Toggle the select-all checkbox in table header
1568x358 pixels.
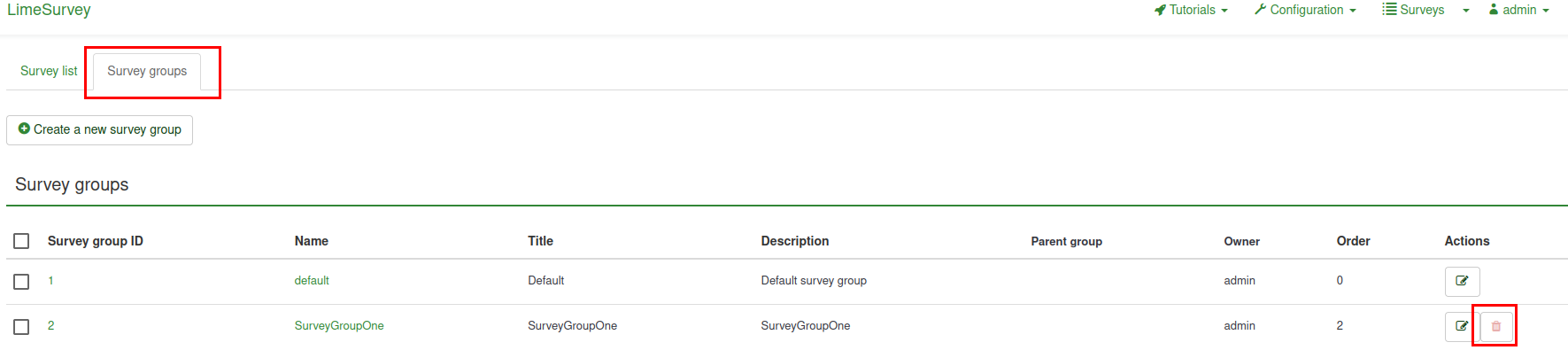(22, 241)
